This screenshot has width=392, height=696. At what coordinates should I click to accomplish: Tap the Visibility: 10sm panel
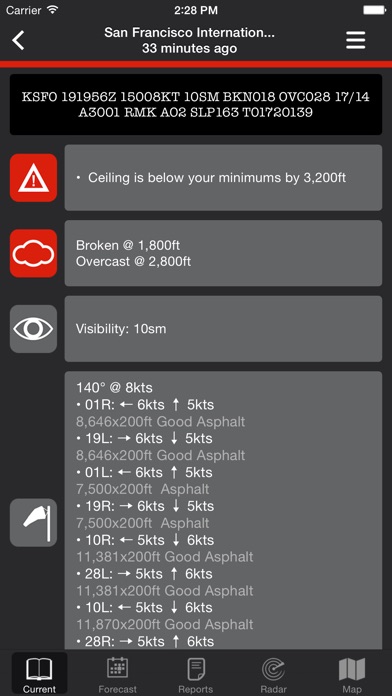[x=223, y=329]
